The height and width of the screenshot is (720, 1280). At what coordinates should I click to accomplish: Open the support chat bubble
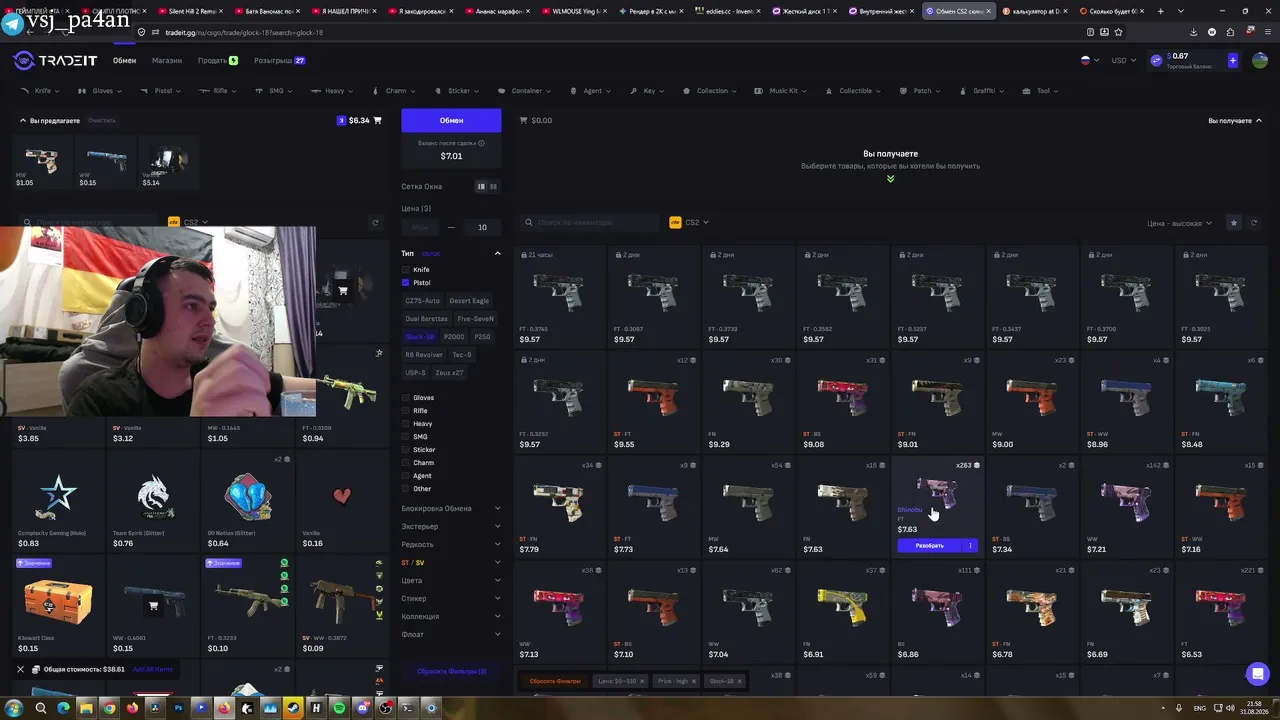pos(1258,673)
